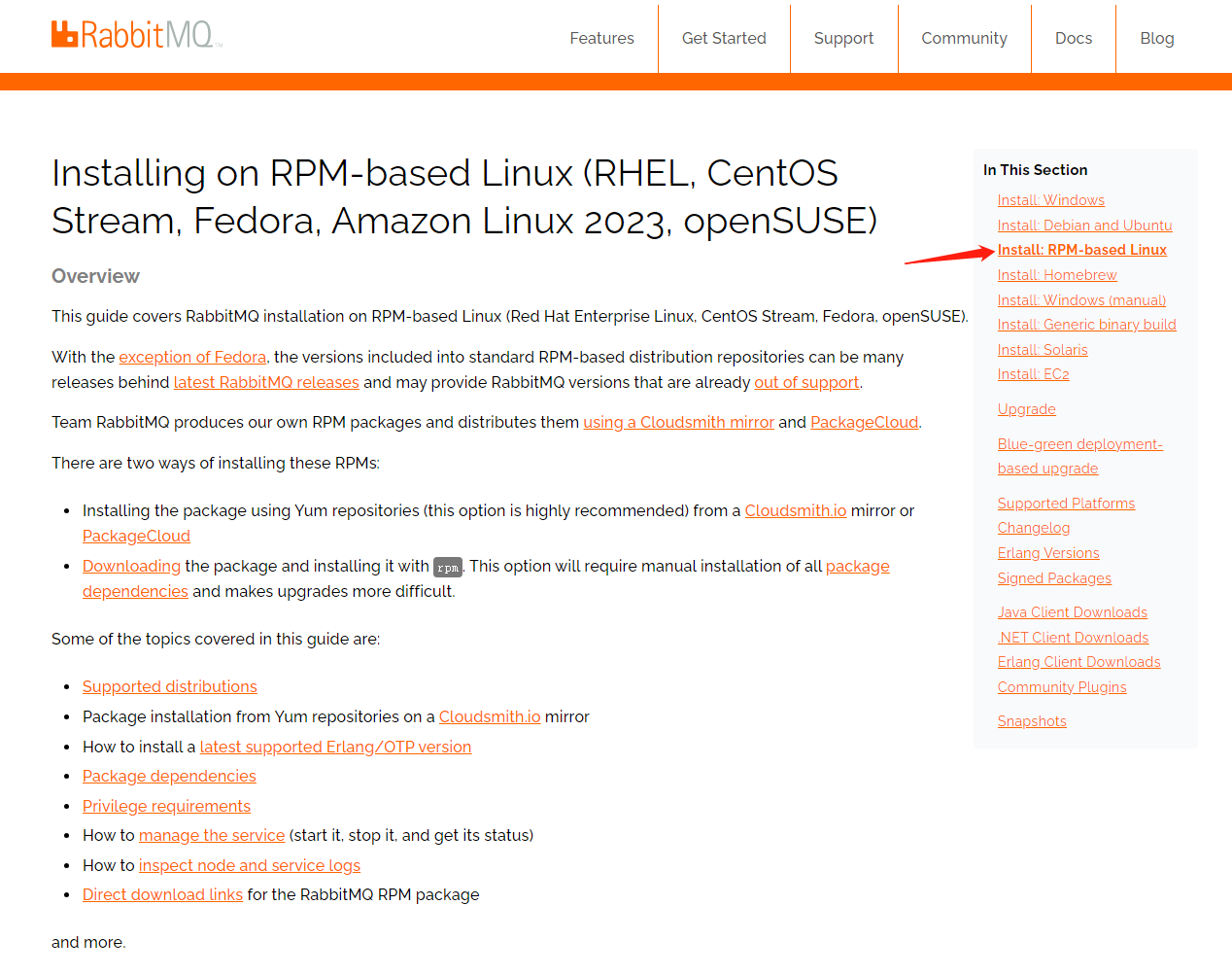The height and width of the screenshot is (975, 1232).
Task: Click Cloudsmith.io link in Yum repositories bullet
Action: pos(796,511)
